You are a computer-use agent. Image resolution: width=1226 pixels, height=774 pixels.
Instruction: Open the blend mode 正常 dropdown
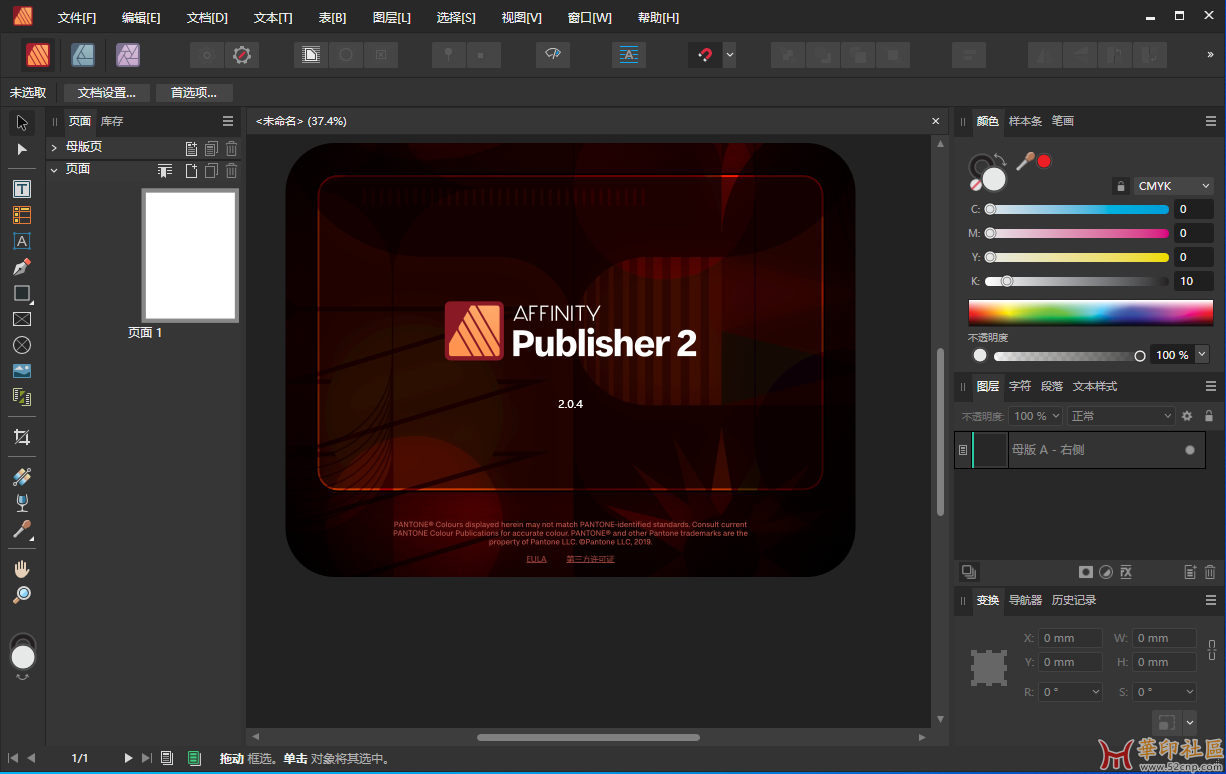pyautogui.click(x=1121, y=416)
